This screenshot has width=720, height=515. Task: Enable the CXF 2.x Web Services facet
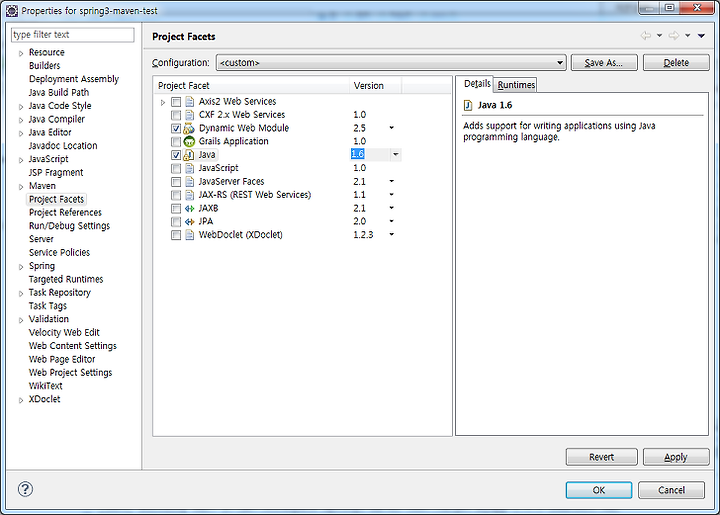(x=176, y=115)
